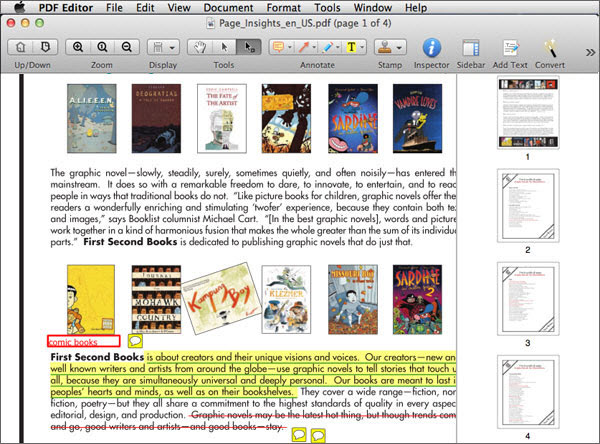The height and width of the screenshot is (444, 600).
Task: Open the Format menu
Action: tap(284, 8)
